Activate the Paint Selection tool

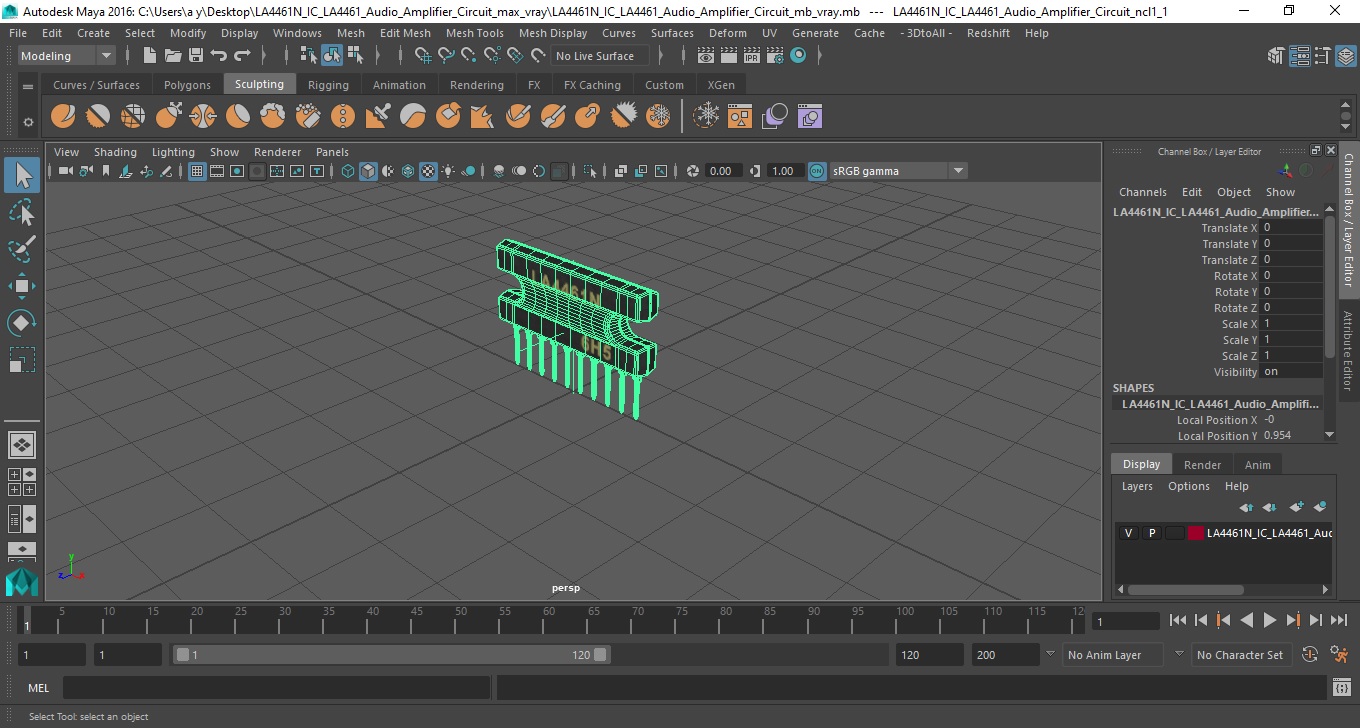[x=22, y=249]
